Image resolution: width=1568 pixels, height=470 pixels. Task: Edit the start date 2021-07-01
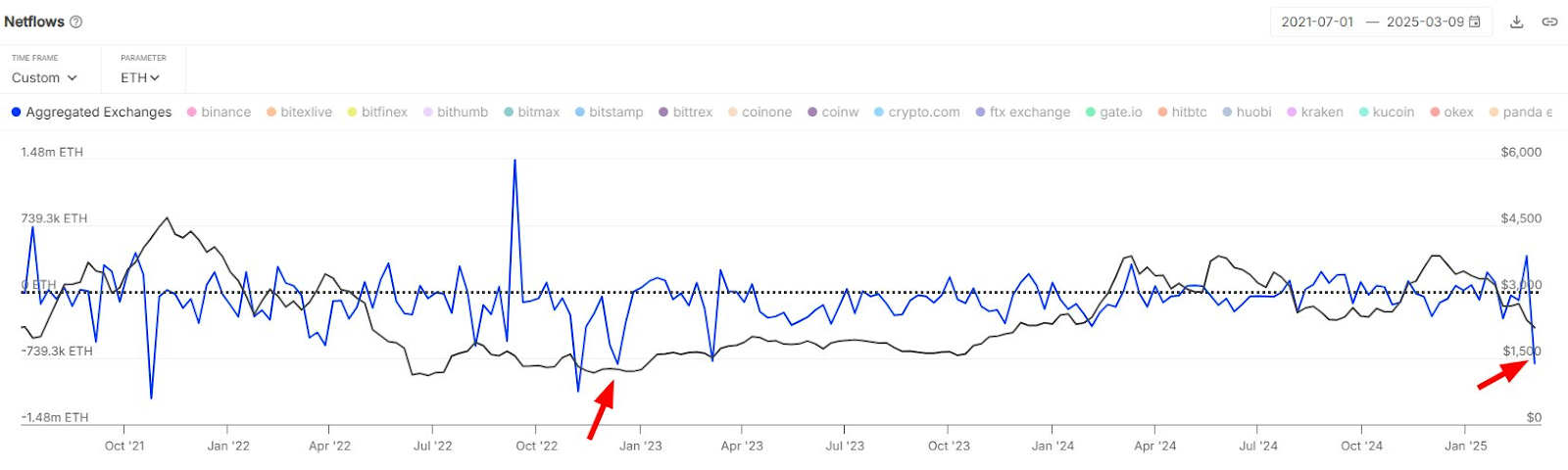point(1317,22)
